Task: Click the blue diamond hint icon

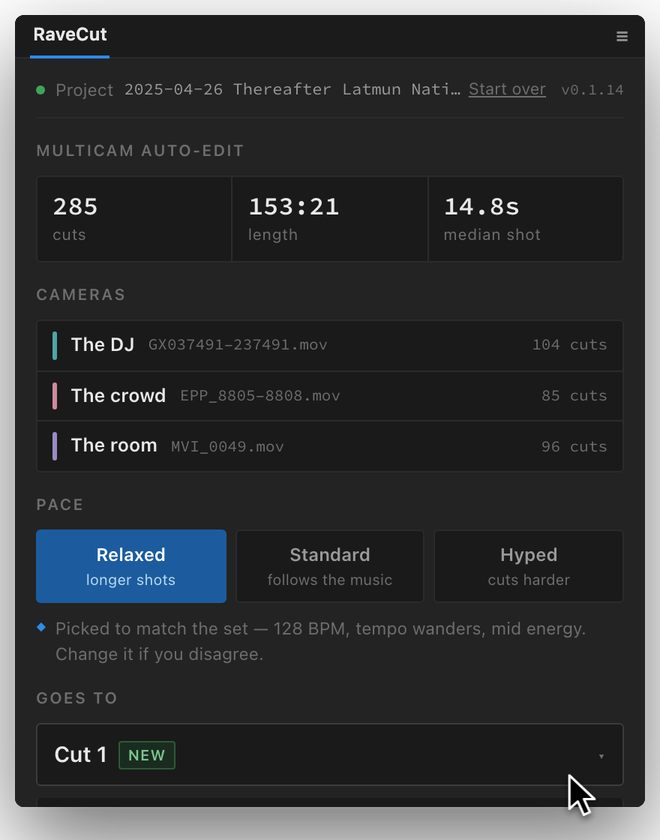Action: tap(41, 627)
